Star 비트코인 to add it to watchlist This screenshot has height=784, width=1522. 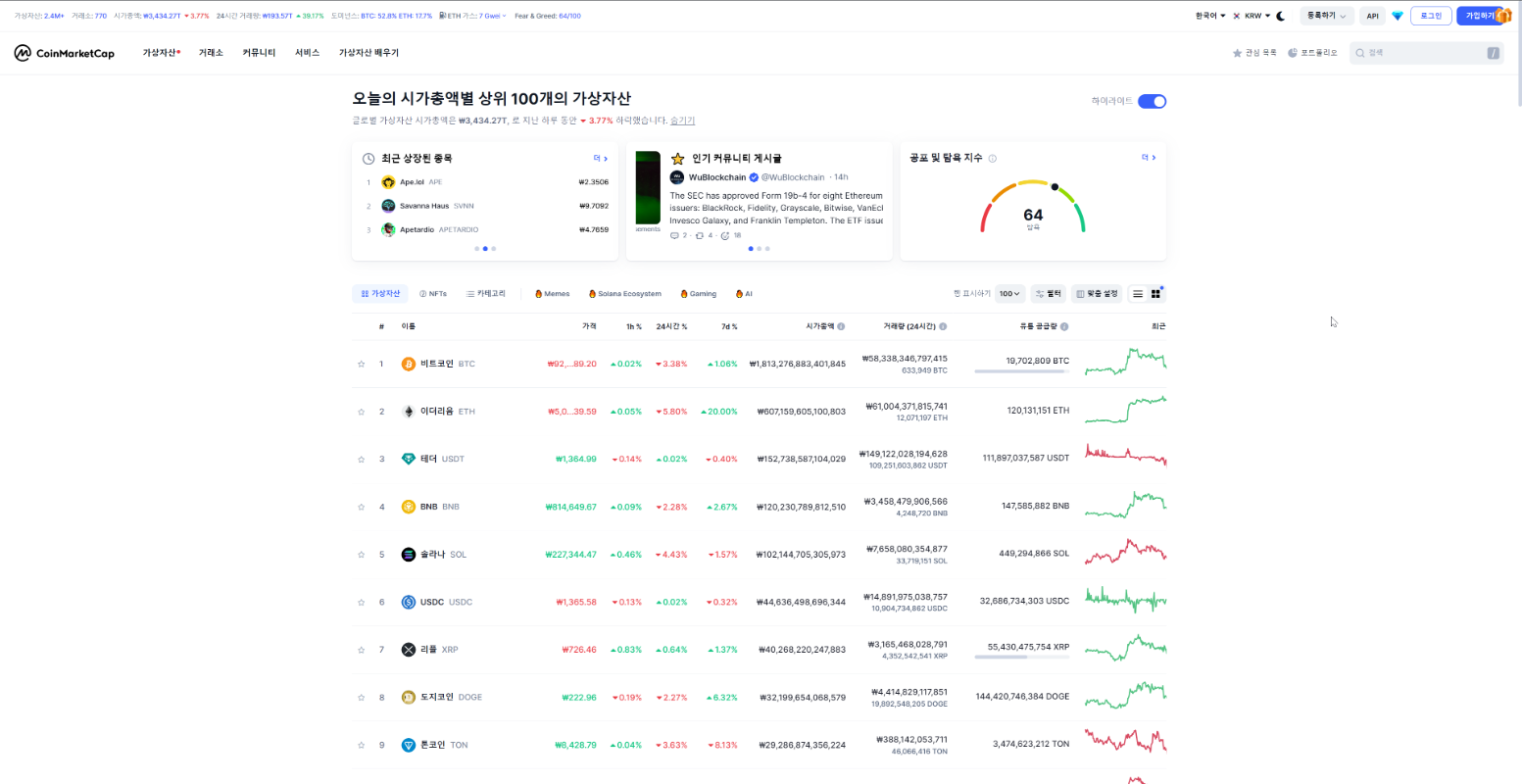(x=361, y=362)
